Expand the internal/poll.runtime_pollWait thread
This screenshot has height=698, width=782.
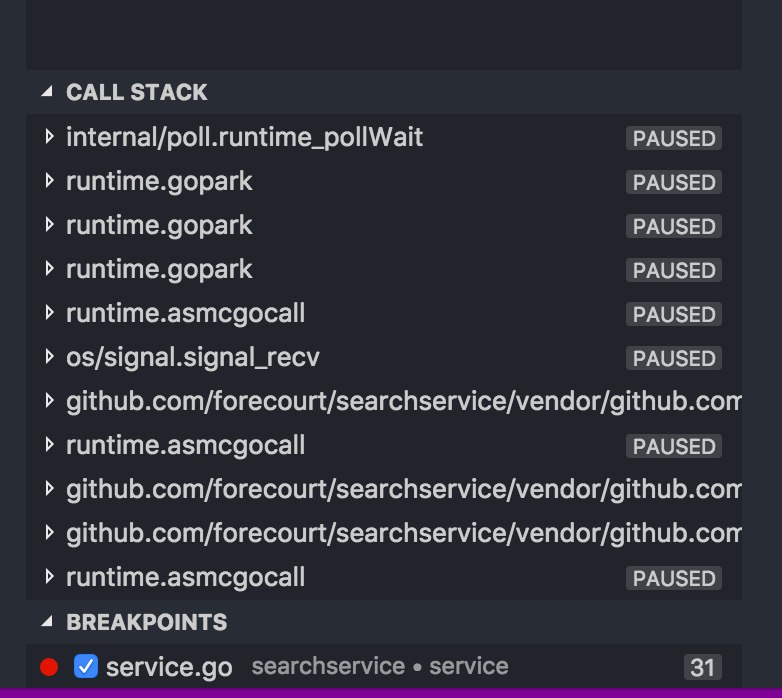click(x=49, y=137)
